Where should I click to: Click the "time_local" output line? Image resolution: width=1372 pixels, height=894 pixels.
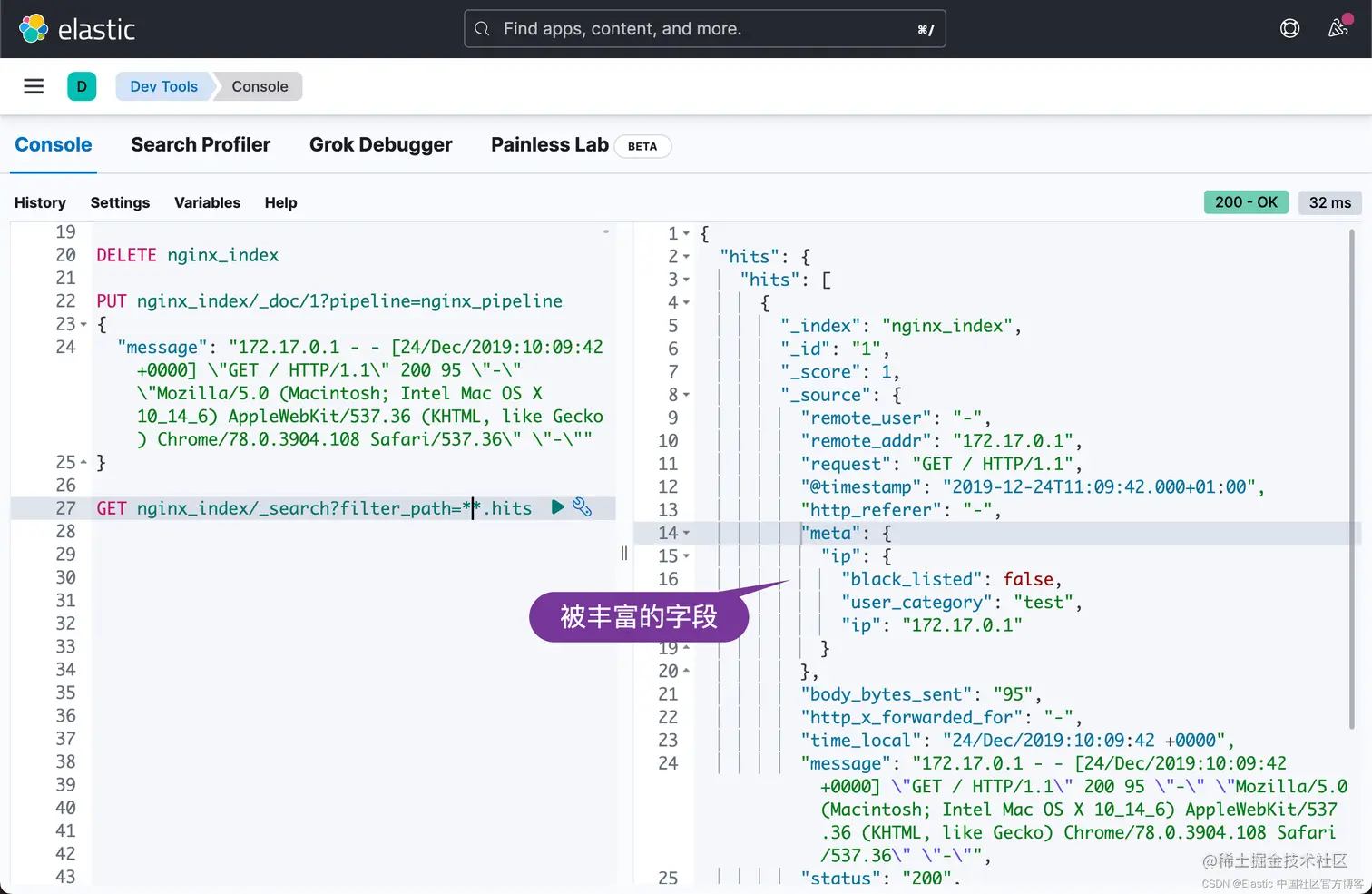point(1017,741)
